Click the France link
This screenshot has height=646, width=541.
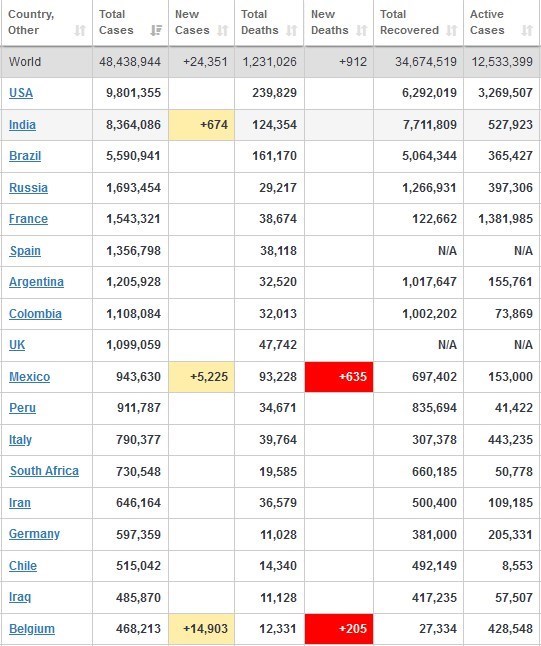tap(28, 219)
